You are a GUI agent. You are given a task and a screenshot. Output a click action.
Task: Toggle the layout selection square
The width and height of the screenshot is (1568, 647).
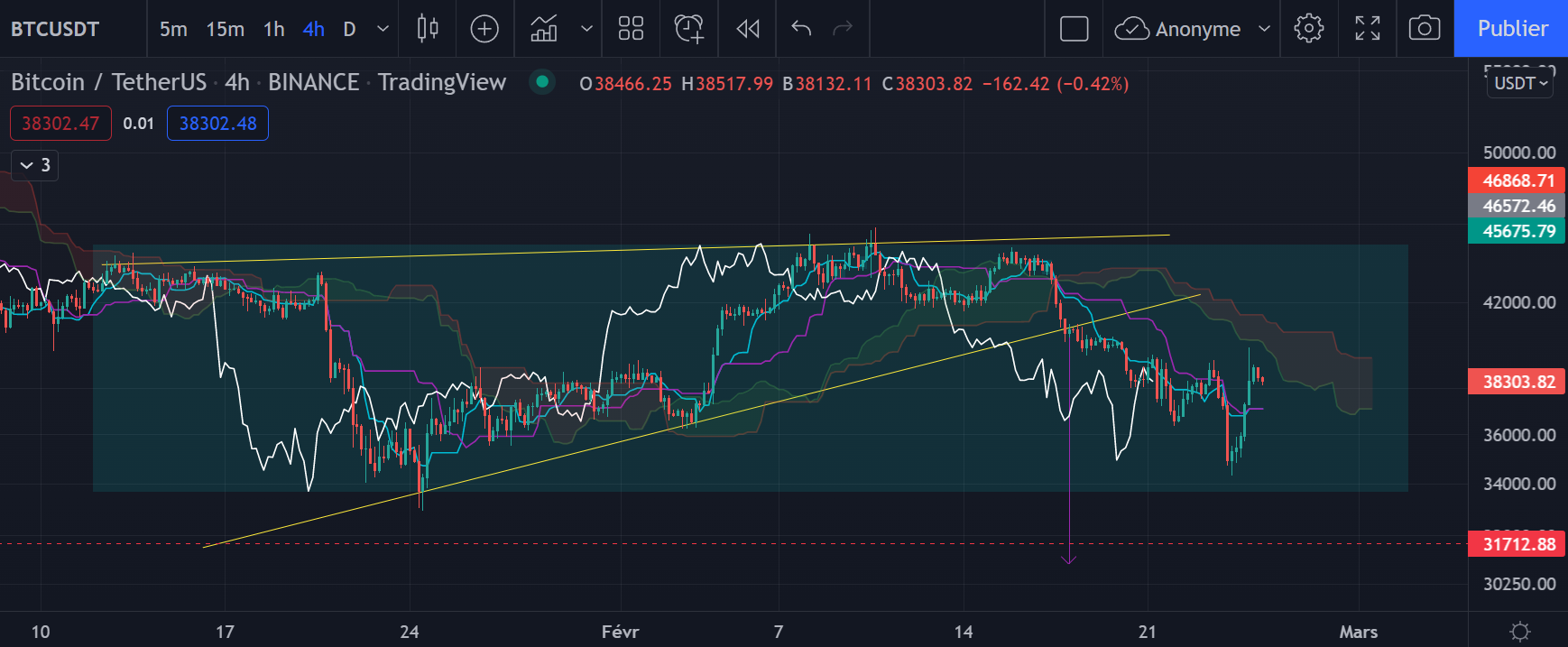click(x=1074, y=29)
